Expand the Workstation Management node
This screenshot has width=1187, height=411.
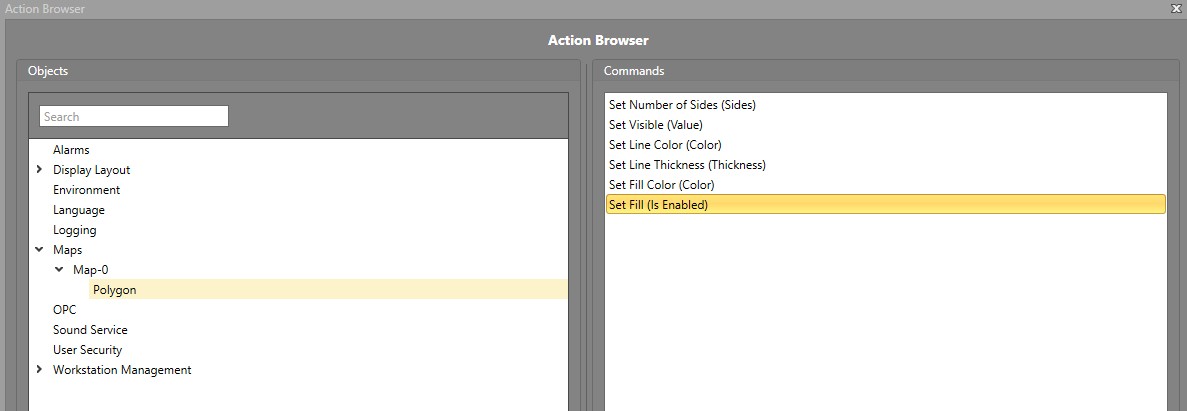pos(39,370)
